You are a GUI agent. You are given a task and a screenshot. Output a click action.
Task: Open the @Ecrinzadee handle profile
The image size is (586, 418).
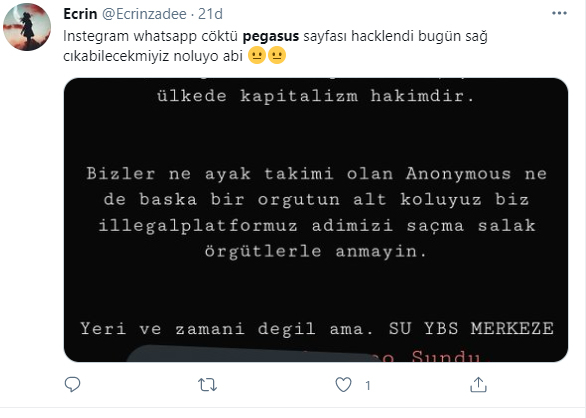144,14
